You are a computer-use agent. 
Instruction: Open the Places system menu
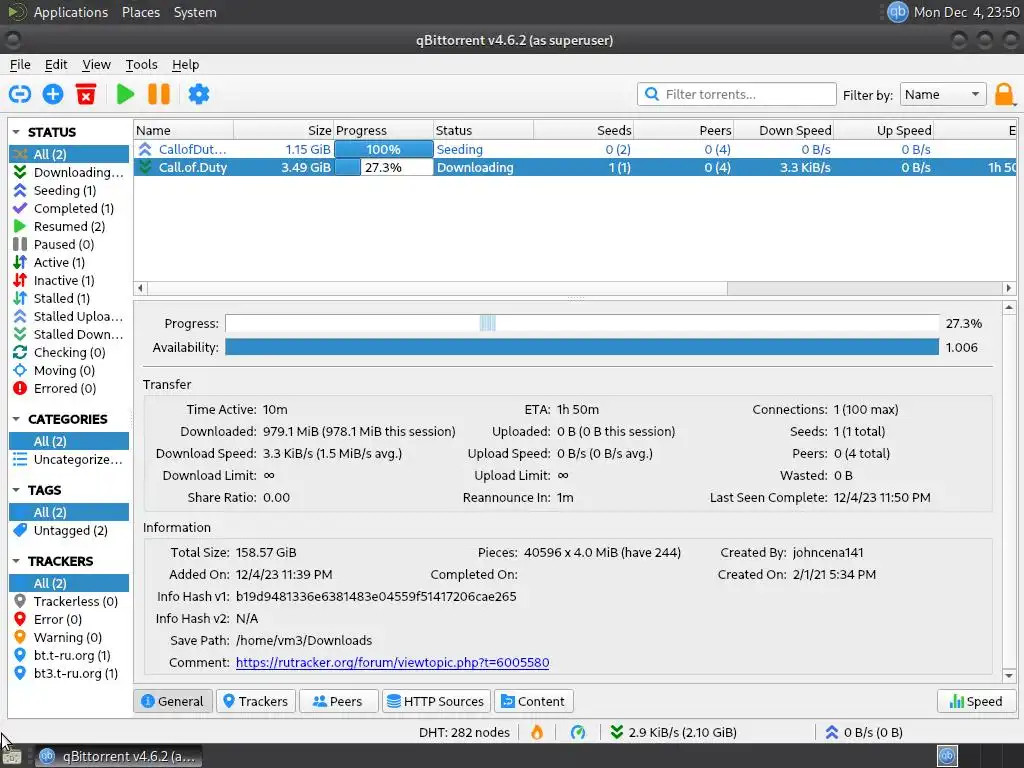[x=140, y=12]
